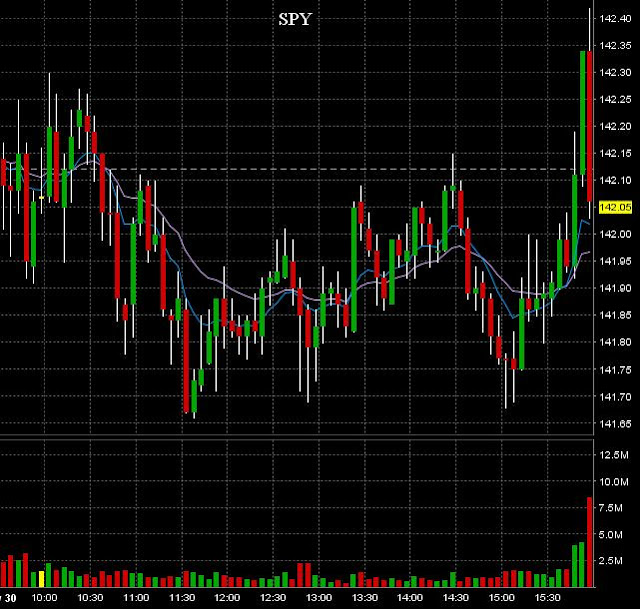
Task: Click the 142.15 price axis label
Action: point(615,153)
